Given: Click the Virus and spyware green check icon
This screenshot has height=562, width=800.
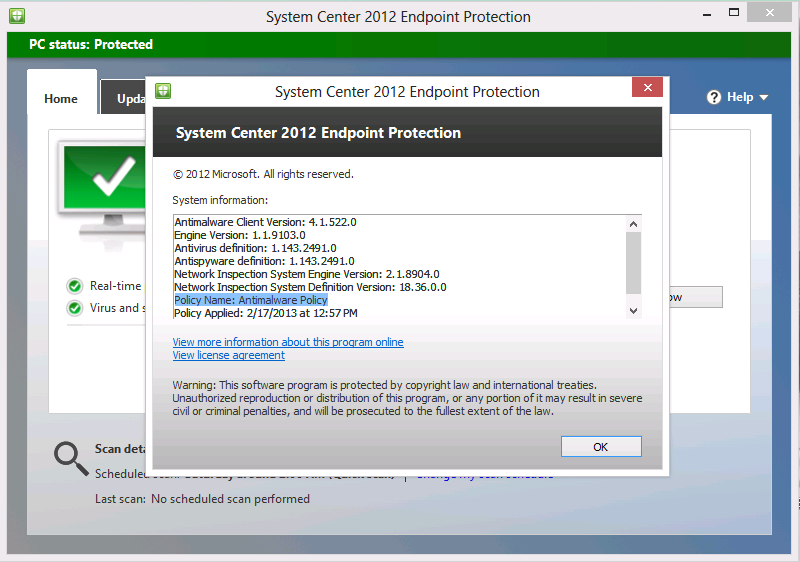Looking at the screenshot, I should (x=74, y=308).
